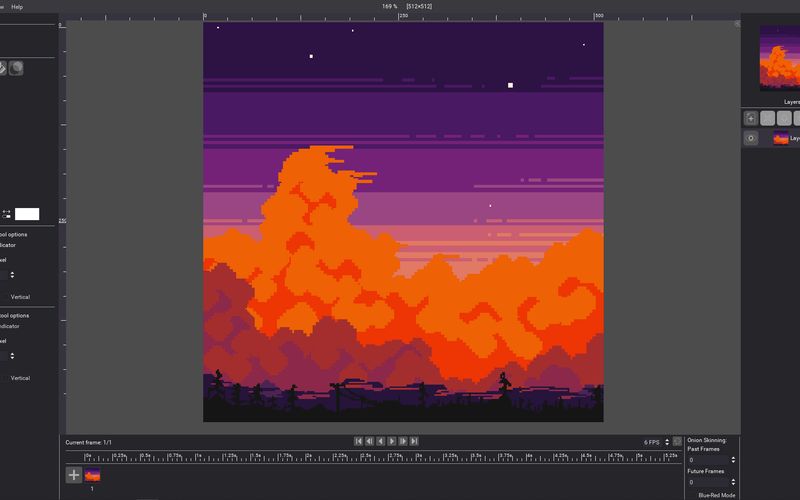Select frame 1 thumbnail in timeline
This screenshot has height=500, width=800.
(92, 476)
